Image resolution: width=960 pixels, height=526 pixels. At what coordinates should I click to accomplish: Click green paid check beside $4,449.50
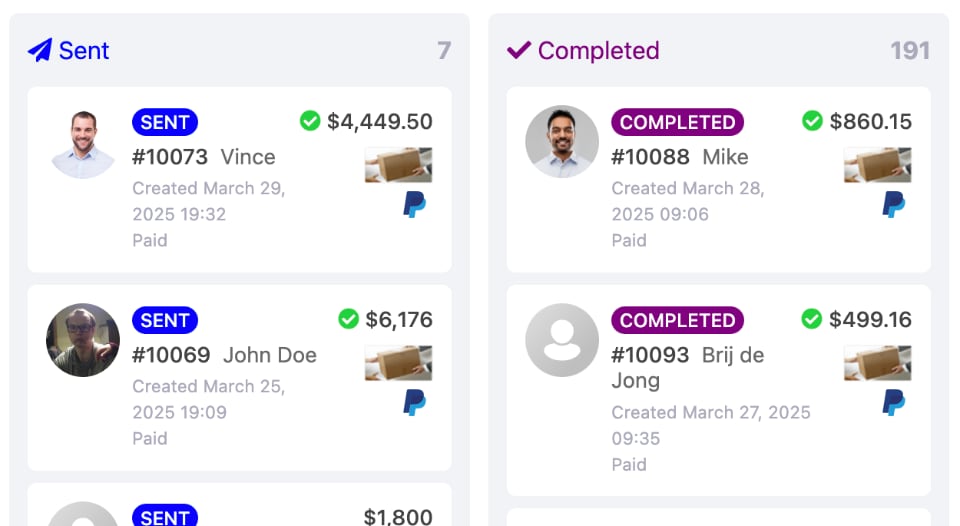(x=310, y=121)
